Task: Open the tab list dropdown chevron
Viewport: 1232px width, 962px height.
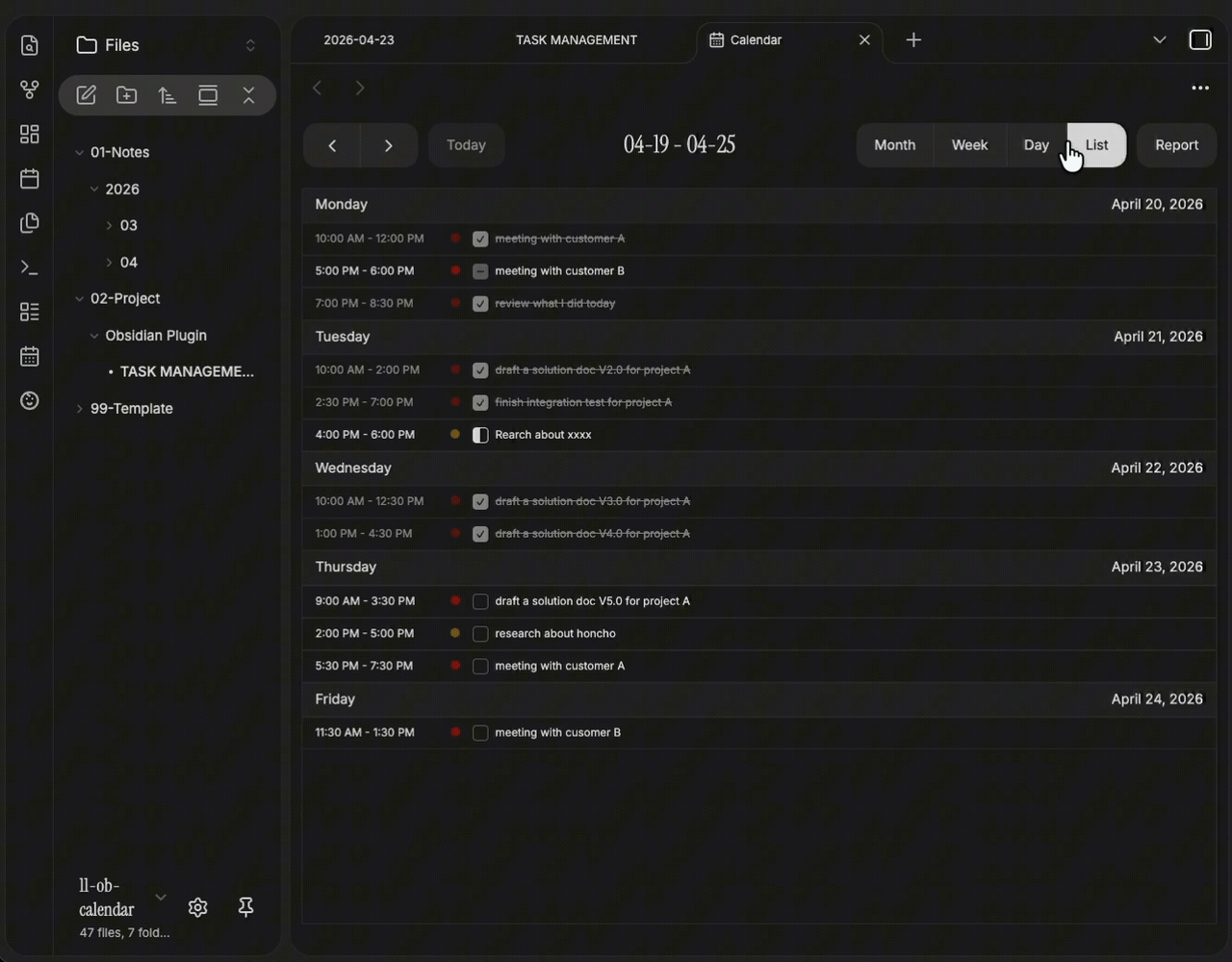Action: 1159,39
